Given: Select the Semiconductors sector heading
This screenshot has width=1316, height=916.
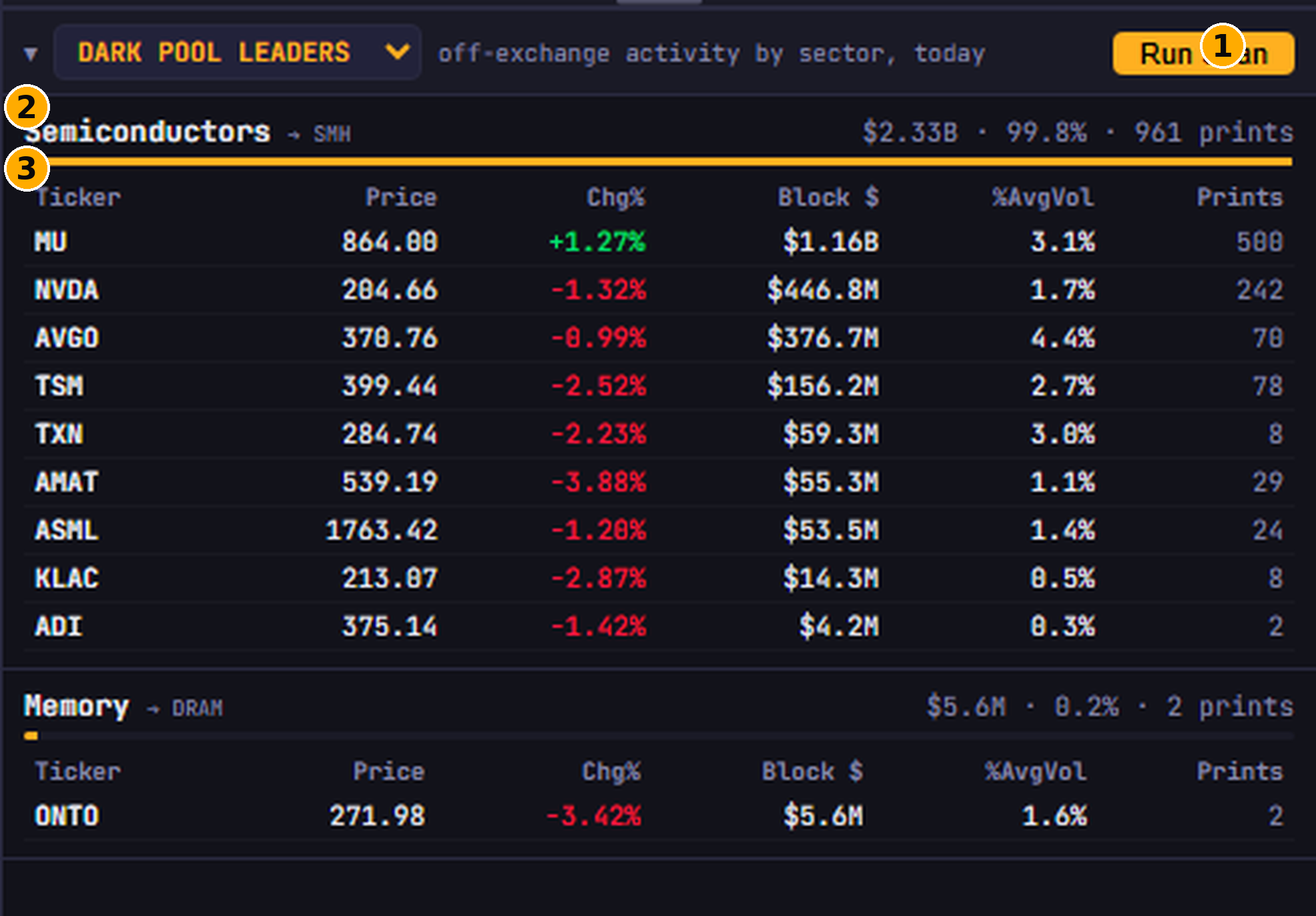Looking at the screenshot, I should pyautogui.click(x=147, y=132).
